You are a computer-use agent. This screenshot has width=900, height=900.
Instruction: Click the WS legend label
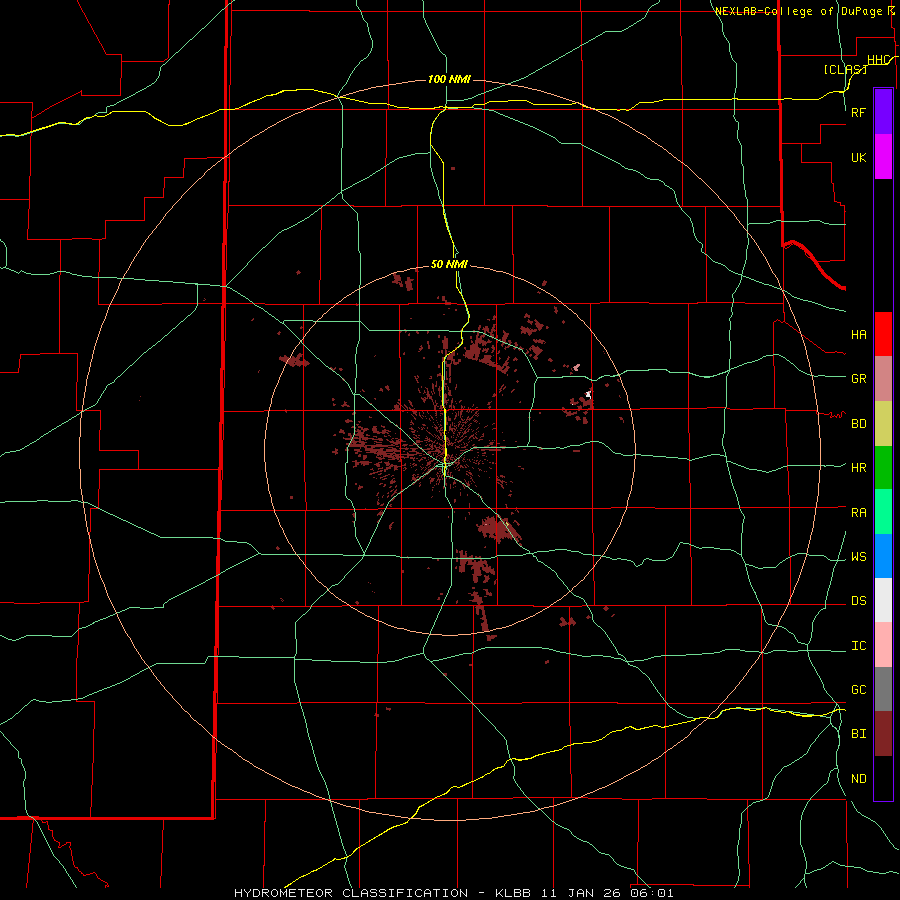[x=859, y=557]
